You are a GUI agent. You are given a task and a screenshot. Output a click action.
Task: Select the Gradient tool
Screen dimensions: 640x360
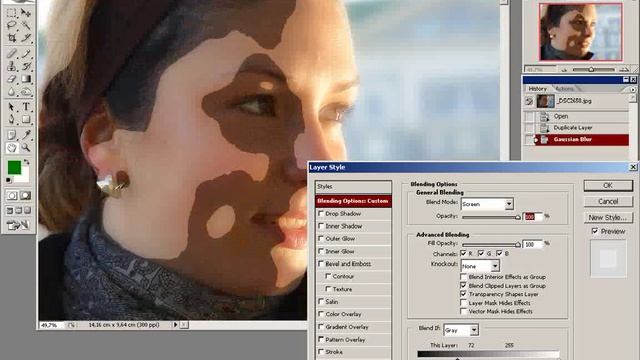[x=26, y=79]
